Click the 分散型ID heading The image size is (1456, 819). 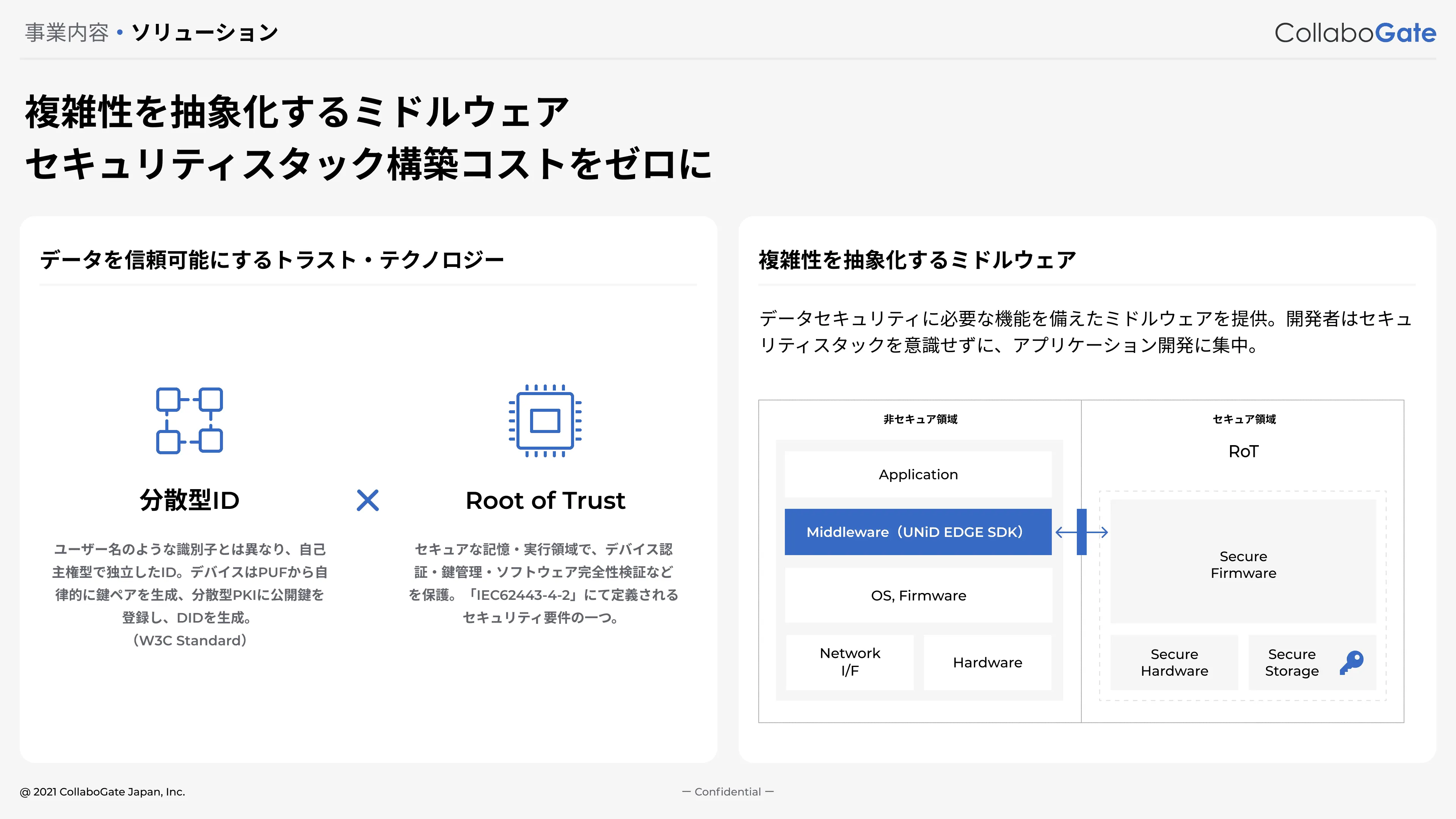click(189, 500)
